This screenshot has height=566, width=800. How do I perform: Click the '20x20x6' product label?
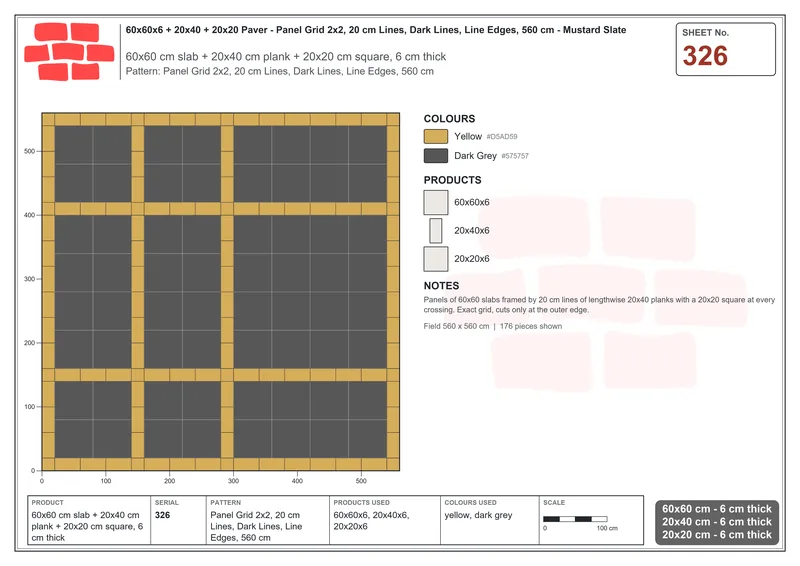click(471, 259)
